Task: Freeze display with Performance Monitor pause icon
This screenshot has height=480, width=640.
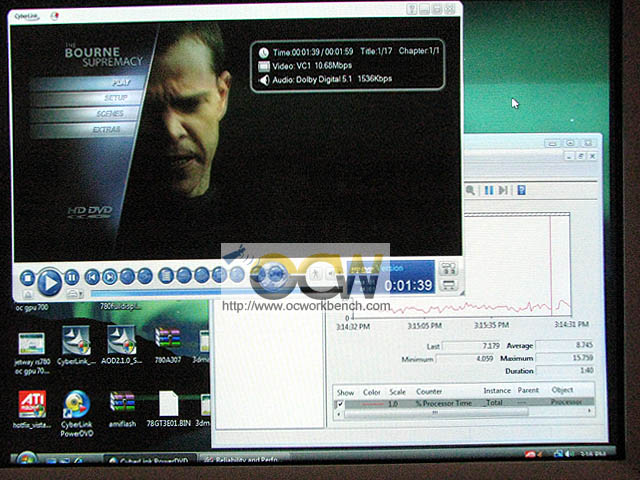Action: [x=489, y=190]
